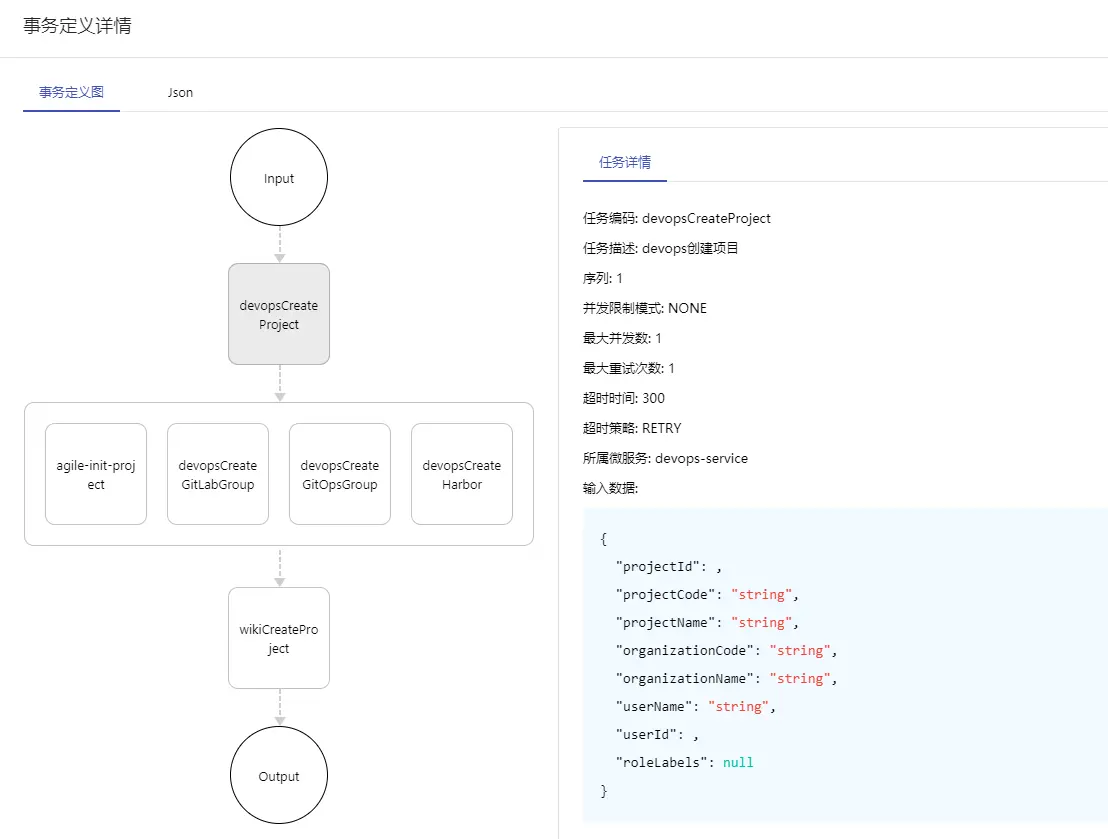Click the 超时时间: 300 line

(x=624, y=399)
